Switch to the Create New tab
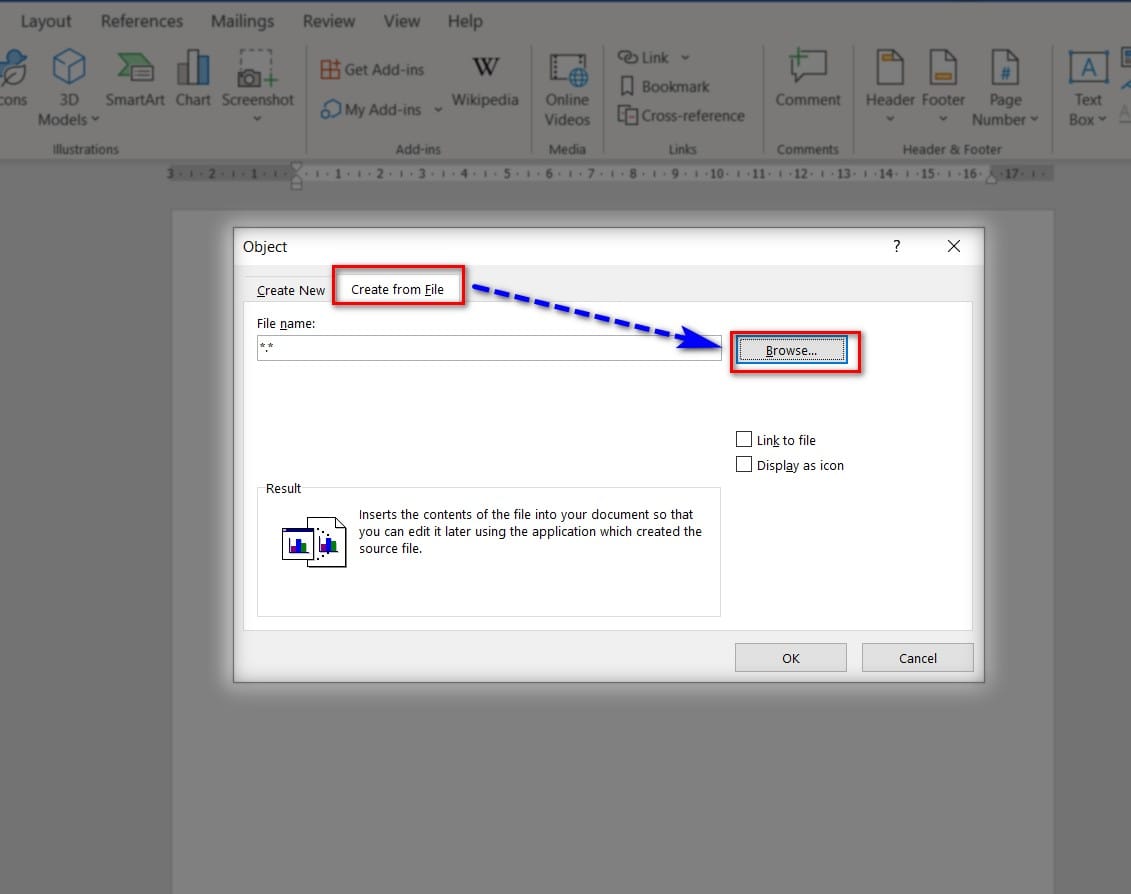The image size is (1131, 894). pos(290,290)
